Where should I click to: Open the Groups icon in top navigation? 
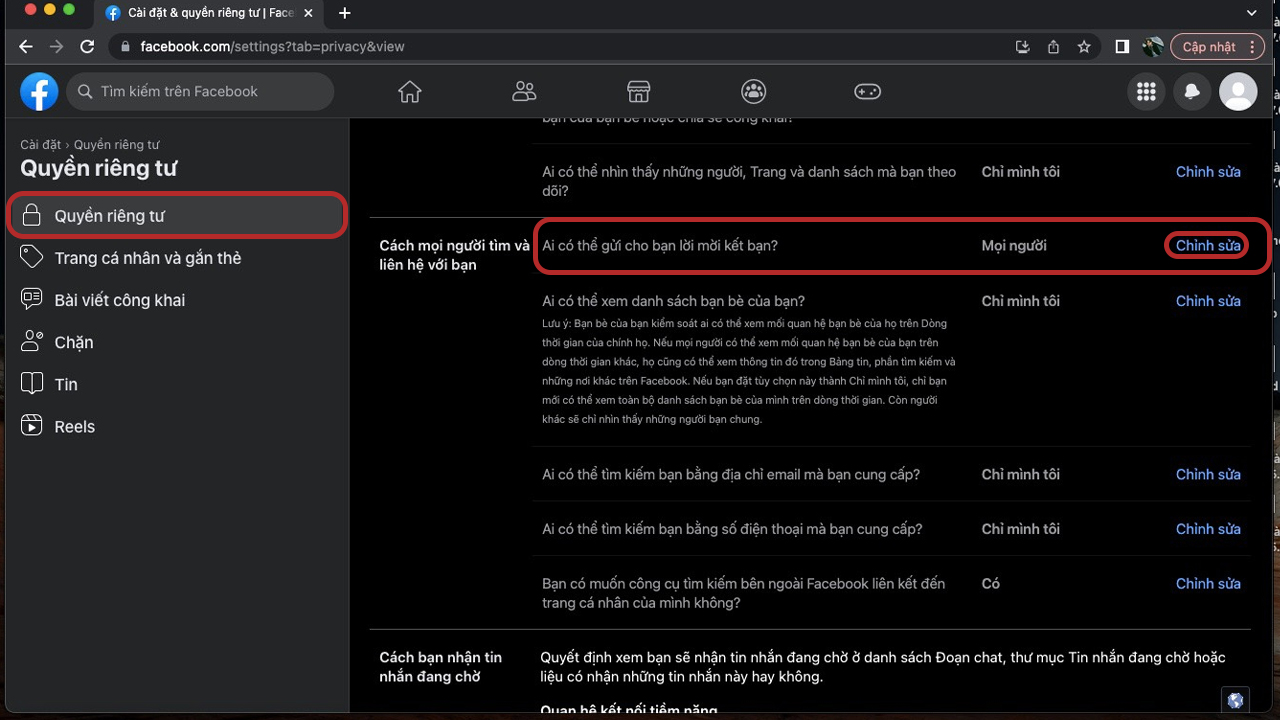[753, 92]
